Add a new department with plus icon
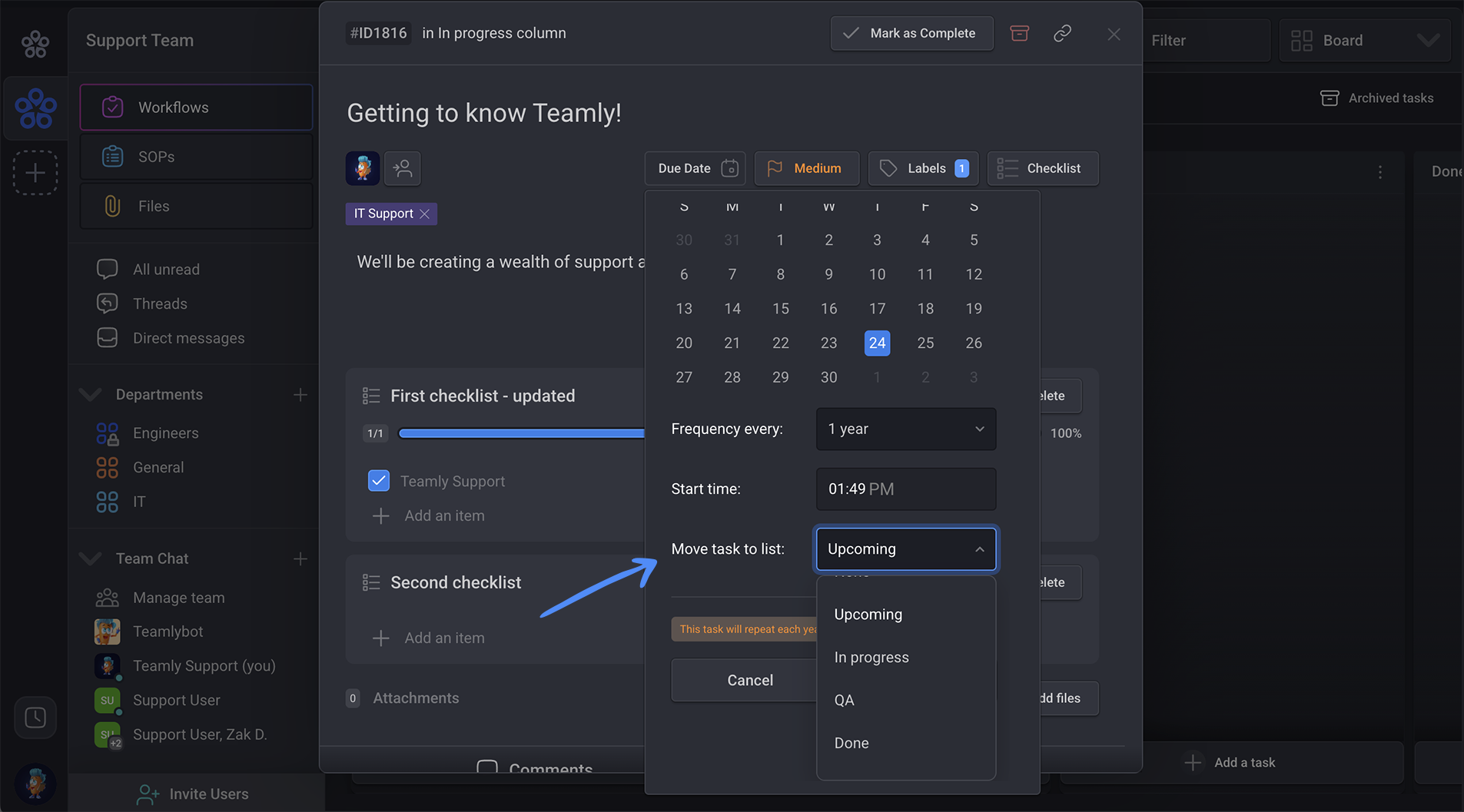Image resolution: width=1464 pixels, height=812 pixels. 300,395
